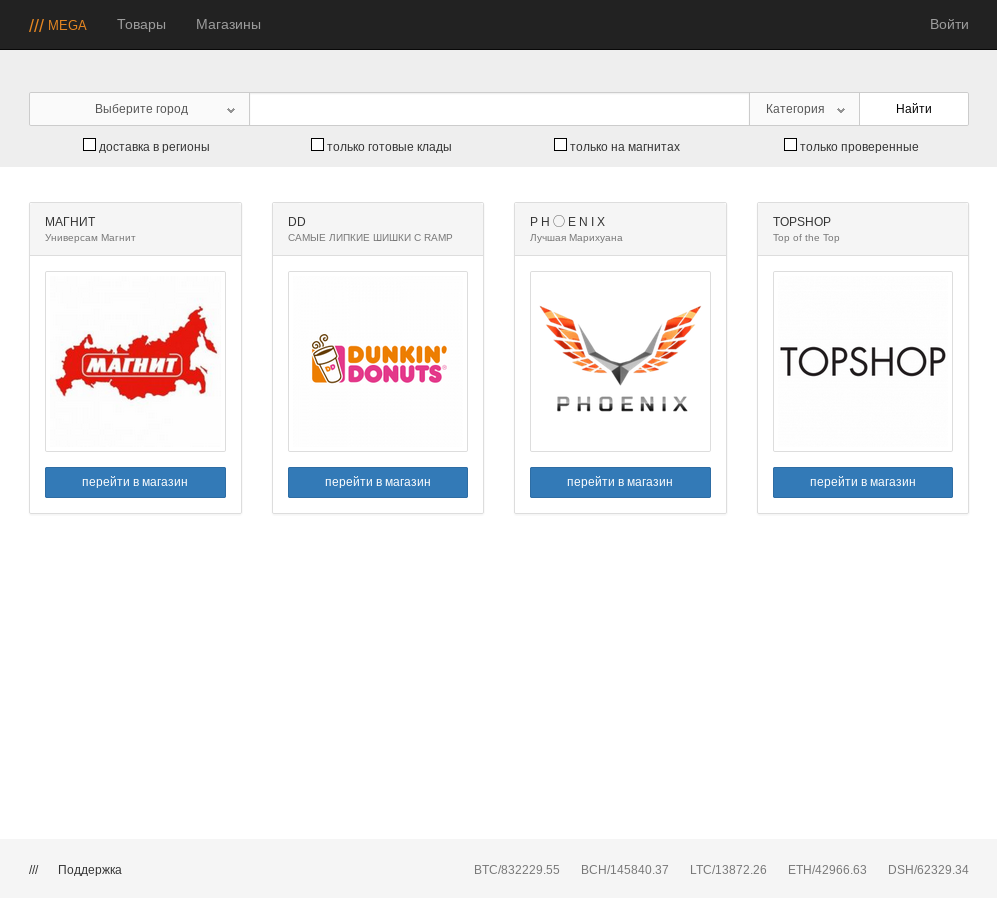Image resolution: width=997 pixels, height=898 pixels.
Task: Open the "Выберите город" dropdown
Action: [x=140, y=109]
